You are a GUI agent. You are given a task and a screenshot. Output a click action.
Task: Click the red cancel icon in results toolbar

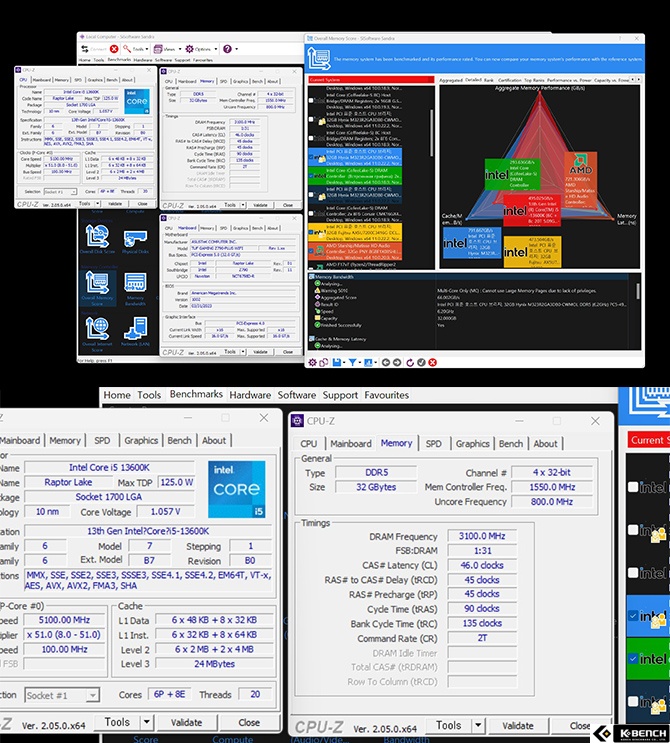433,362
